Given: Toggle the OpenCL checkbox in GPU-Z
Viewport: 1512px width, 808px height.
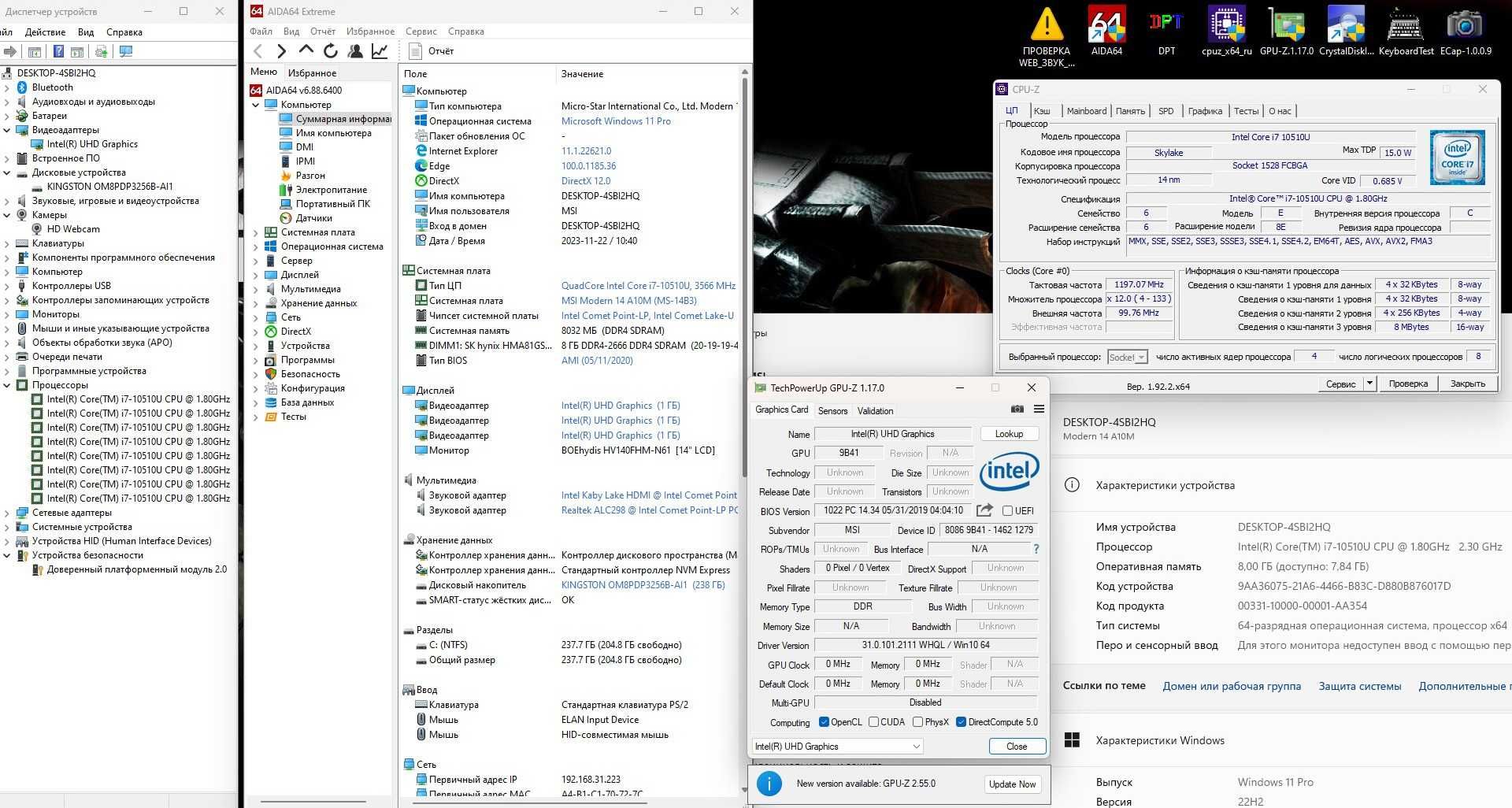Looking at the screenshot, I should tap(824, 722).
